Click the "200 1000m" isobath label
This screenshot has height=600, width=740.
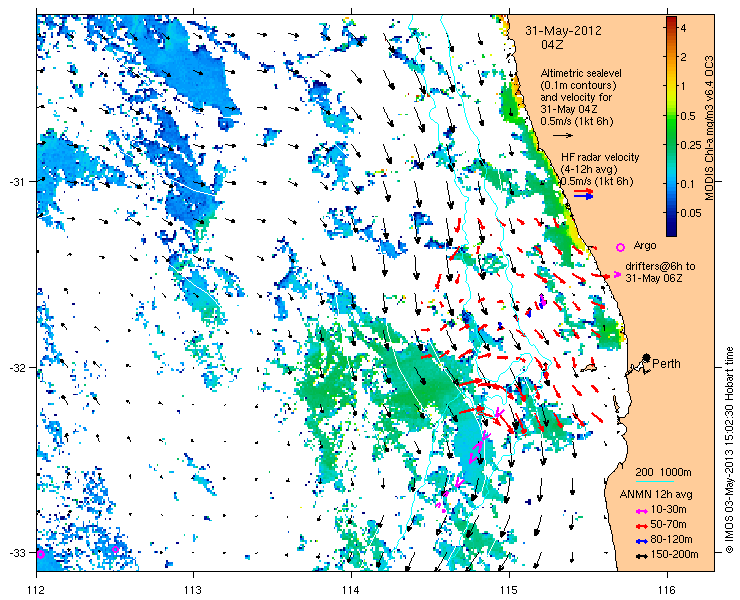pyautogui.click(x=663, y=473)
